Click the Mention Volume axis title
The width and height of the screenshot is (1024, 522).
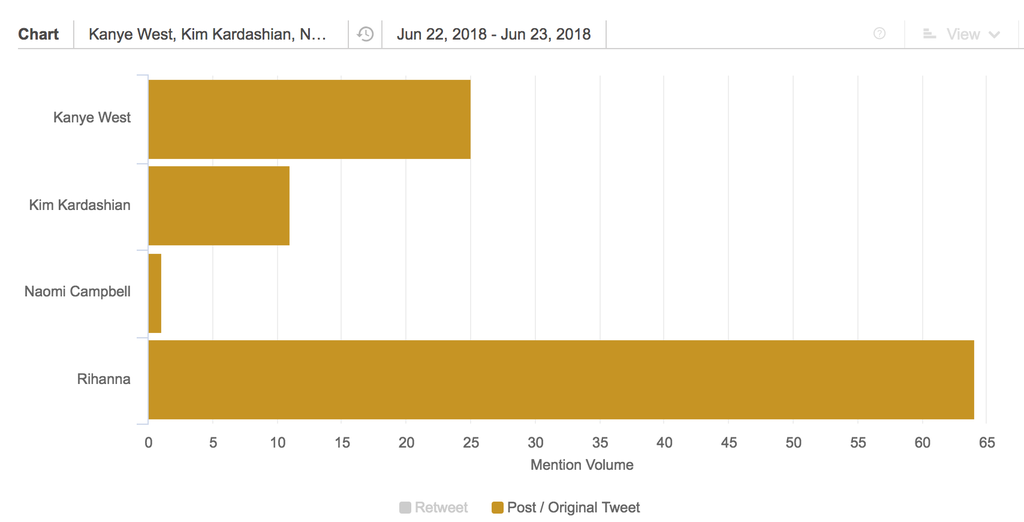582,465
